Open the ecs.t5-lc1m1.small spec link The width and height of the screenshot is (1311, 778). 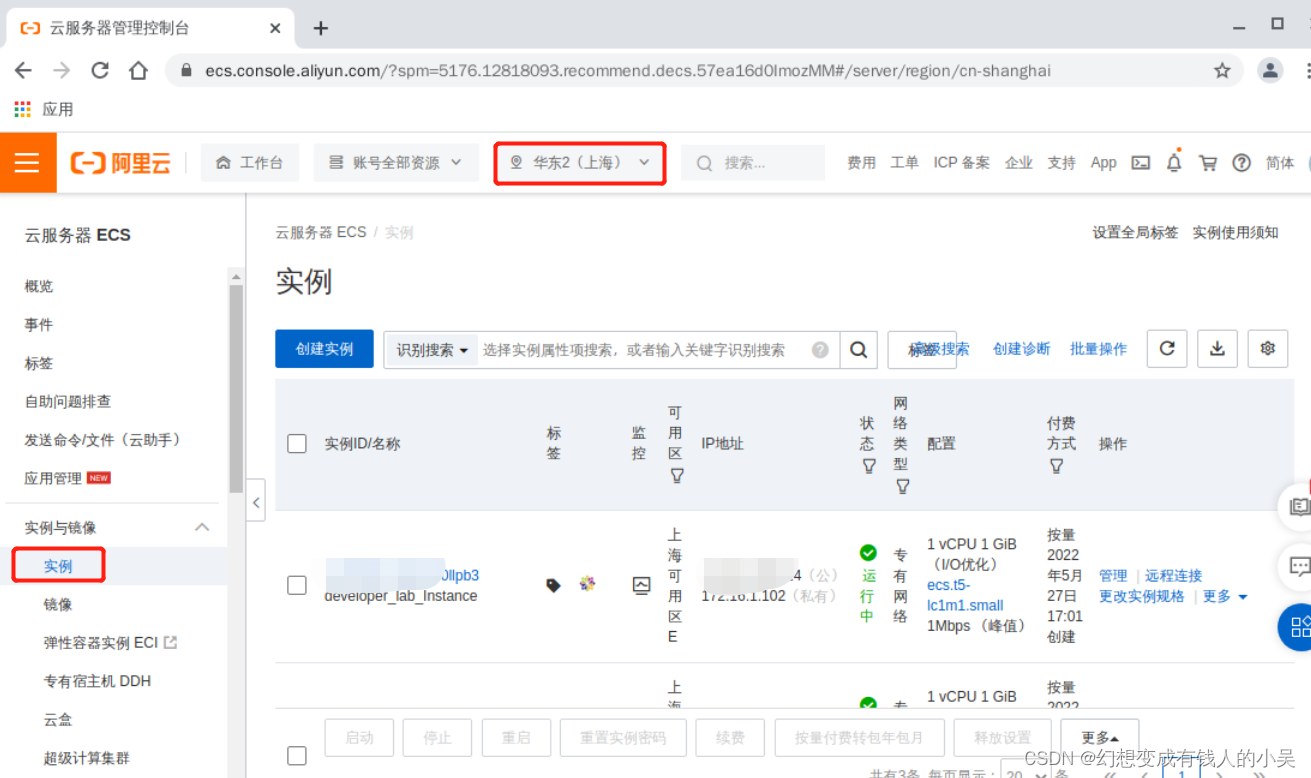coord(965,595)
